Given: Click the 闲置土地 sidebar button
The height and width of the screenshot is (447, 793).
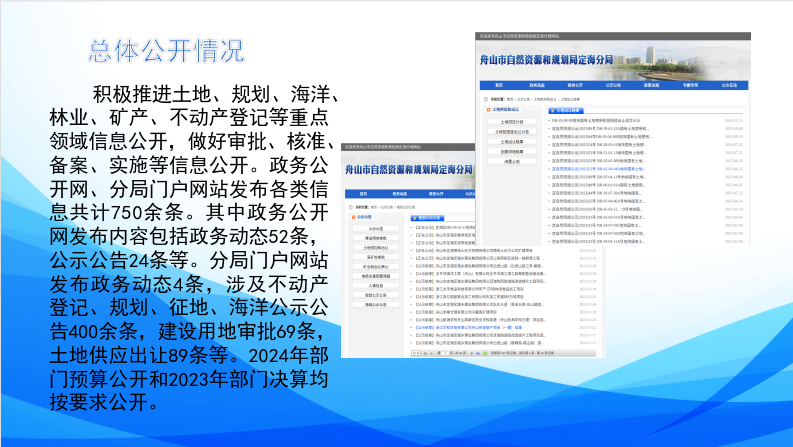Looking at the screenshot, I should point(509,160).
